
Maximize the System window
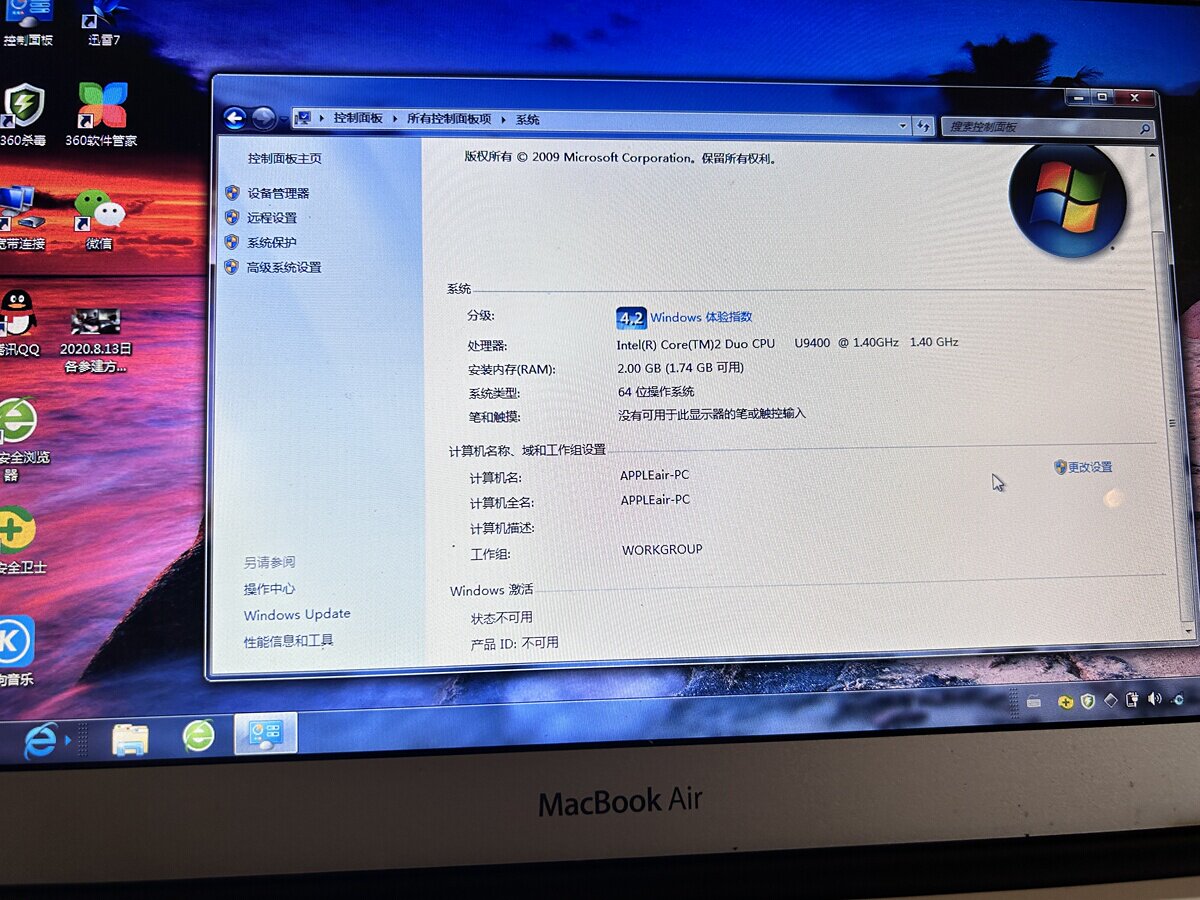(x=1102, y=97)
